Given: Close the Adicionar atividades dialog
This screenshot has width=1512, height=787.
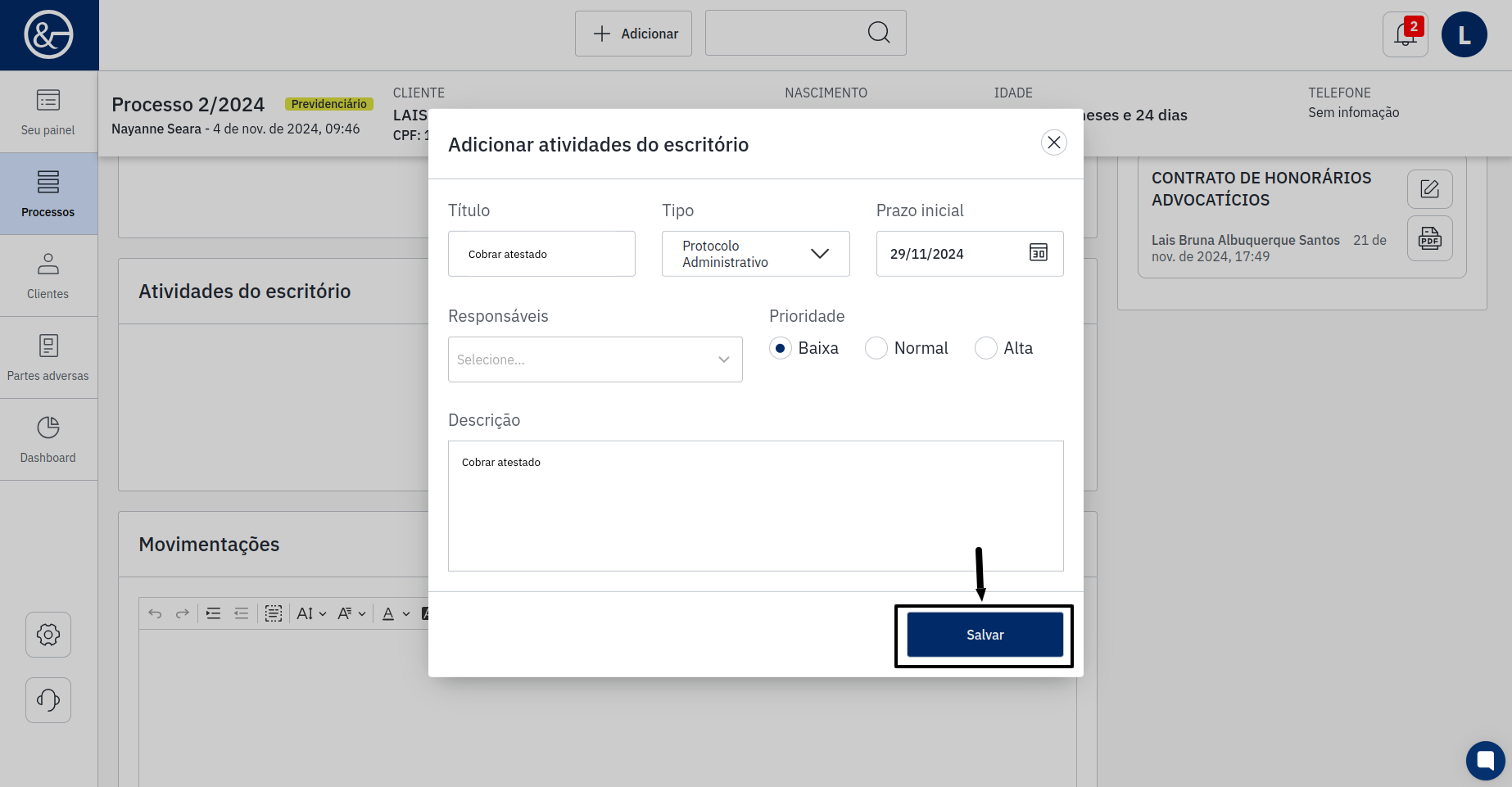Looking at the screenshot, I should [1054, 142].
